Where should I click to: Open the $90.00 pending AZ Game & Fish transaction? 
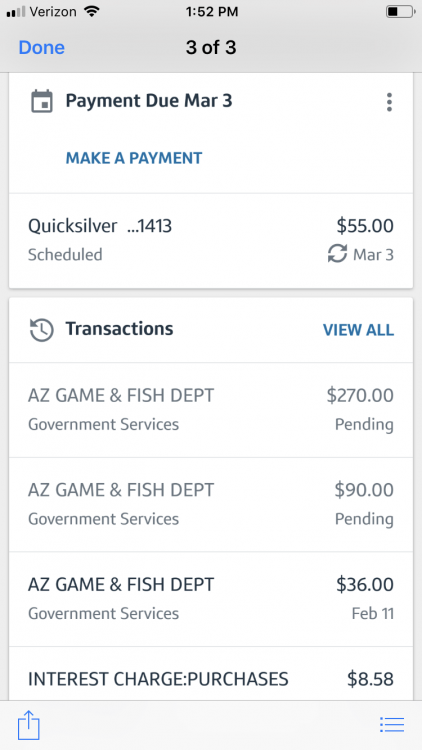[211, 505]
